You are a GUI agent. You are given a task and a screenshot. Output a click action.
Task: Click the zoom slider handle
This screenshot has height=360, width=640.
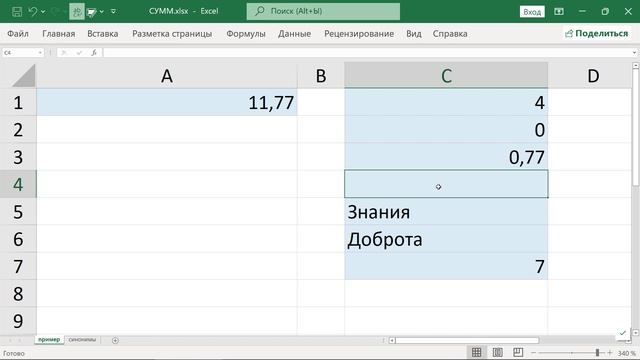click(x=597, y=353)
